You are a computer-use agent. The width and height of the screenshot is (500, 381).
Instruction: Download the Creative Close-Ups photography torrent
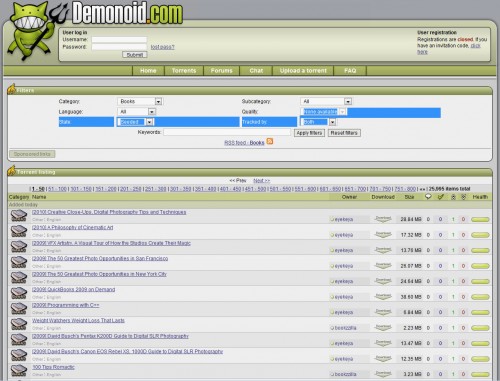coord(383,219)
